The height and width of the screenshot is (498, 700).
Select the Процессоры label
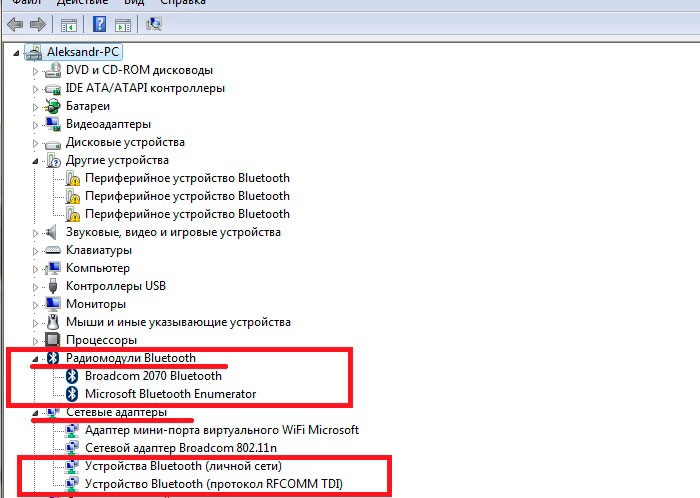pos(101,340)
